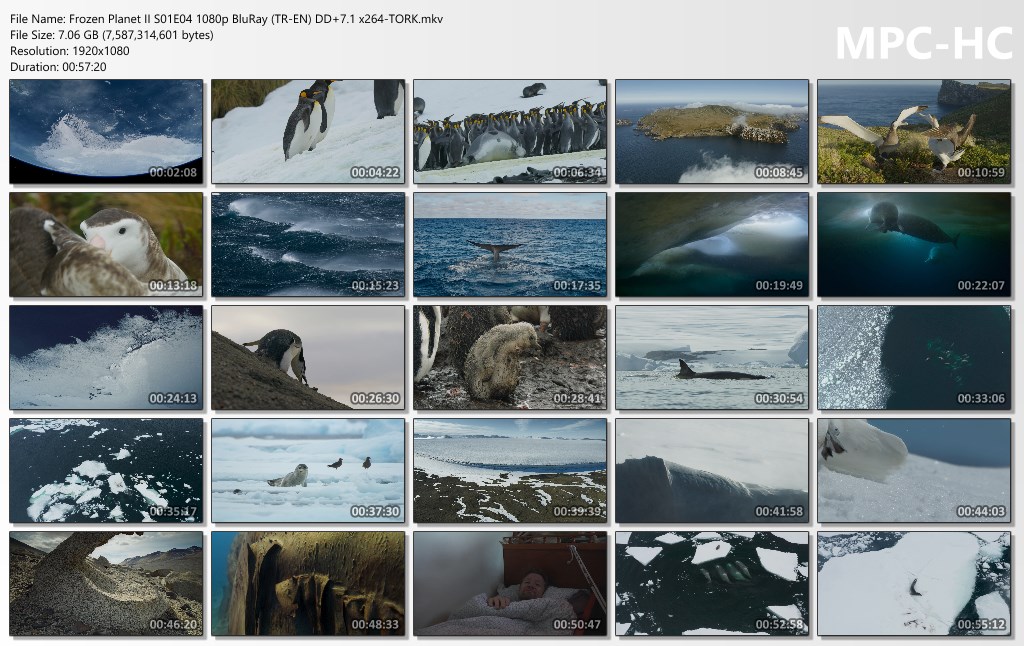Select the orca thumbnail at 00:30:54
This screenshot has width=1024, height=646.
(712, 357)
